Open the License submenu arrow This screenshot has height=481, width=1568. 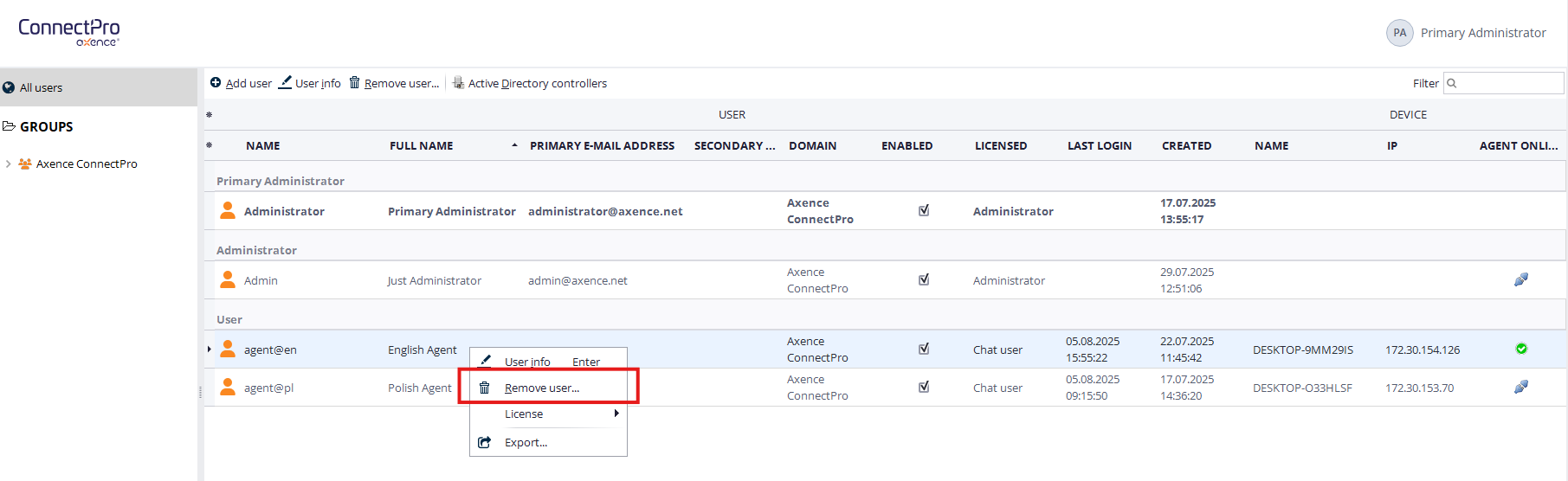(616, 414)
